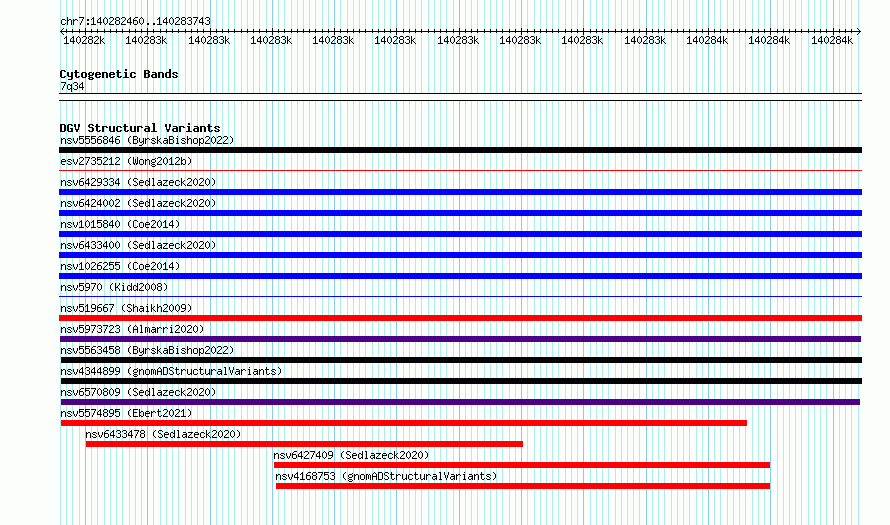Viewport: 890px width, 525px height.
Task: Click the black bar of nsv5563458
Action: click(x=461, y=360)
